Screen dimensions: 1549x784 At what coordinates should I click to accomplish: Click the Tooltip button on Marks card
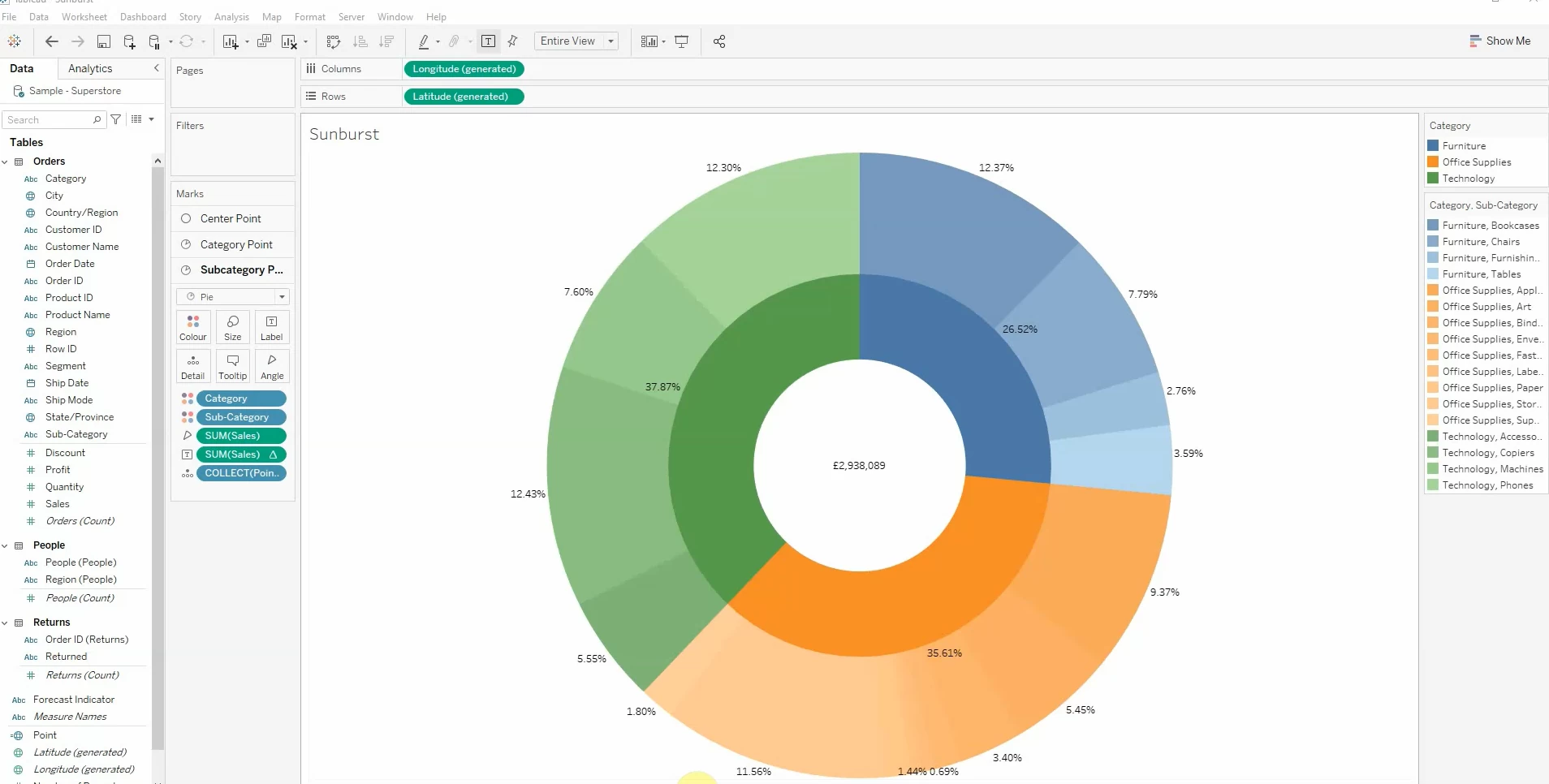[x=232, y=366]
